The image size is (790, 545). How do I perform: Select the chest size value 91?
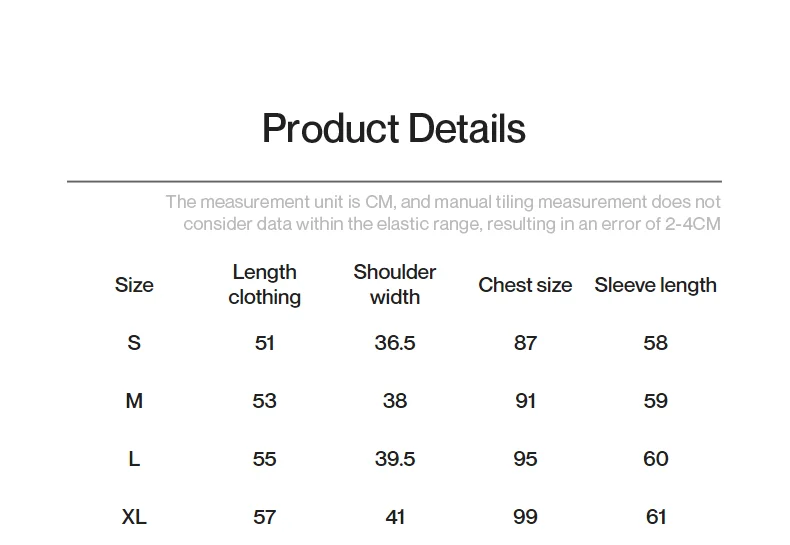point(525,401)
